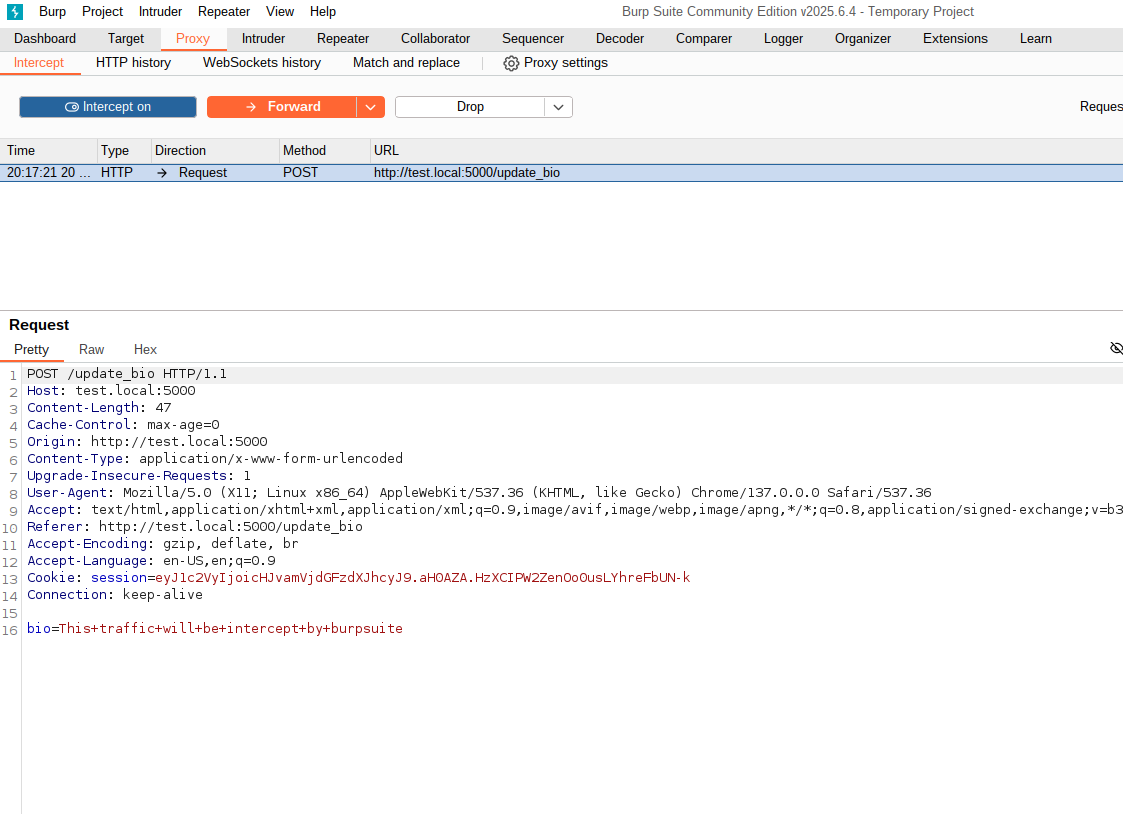Click the Referer header line
Viewport: 1123px width, 814px height.
(x=195, y=527)
